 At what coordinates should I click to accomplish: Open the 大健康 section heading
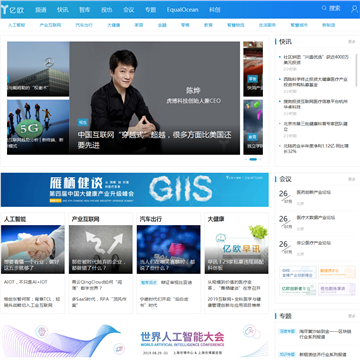(x=216, y=219)
